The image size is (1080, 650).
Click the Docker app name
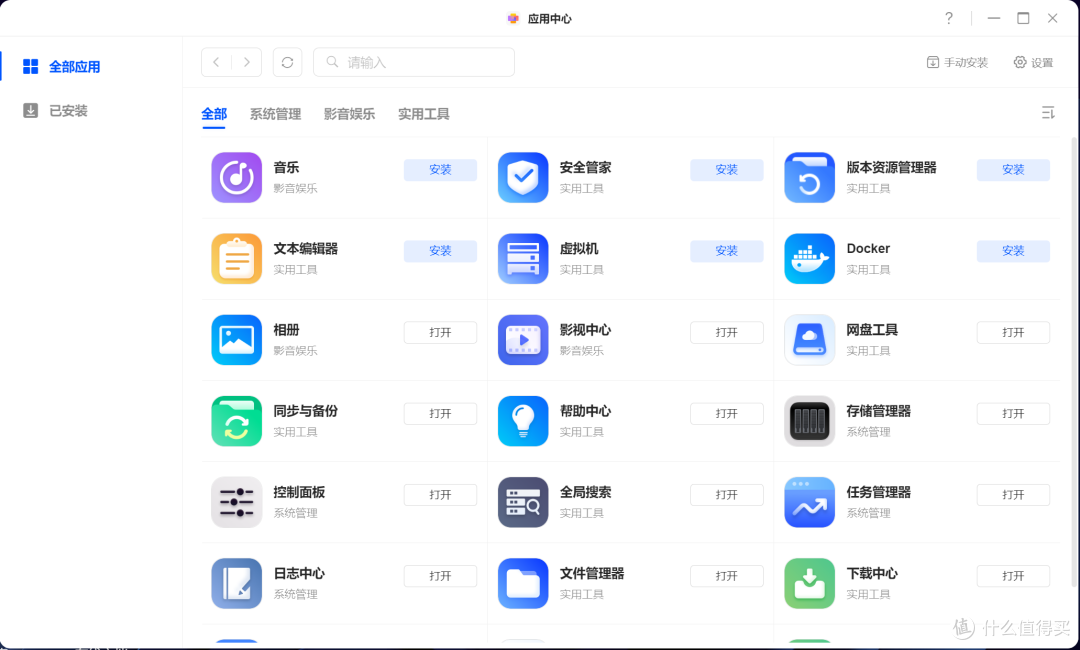click(x=868, y=249)
